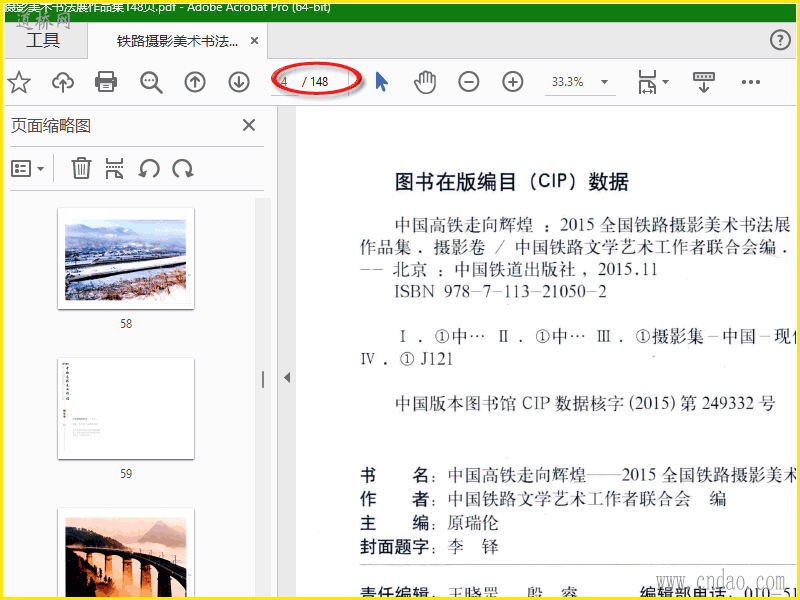Expand the fit page options arrow
Image resolution: width=800 pixels, height=600 pixels.
pyautogui.click(x=665, y=82)
